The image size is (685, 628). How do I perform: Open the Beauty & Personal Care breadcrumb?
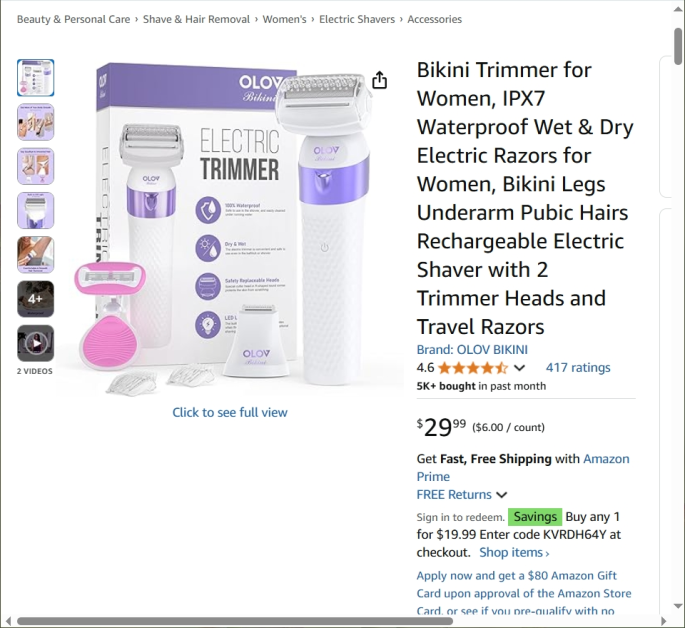[73, 19]
